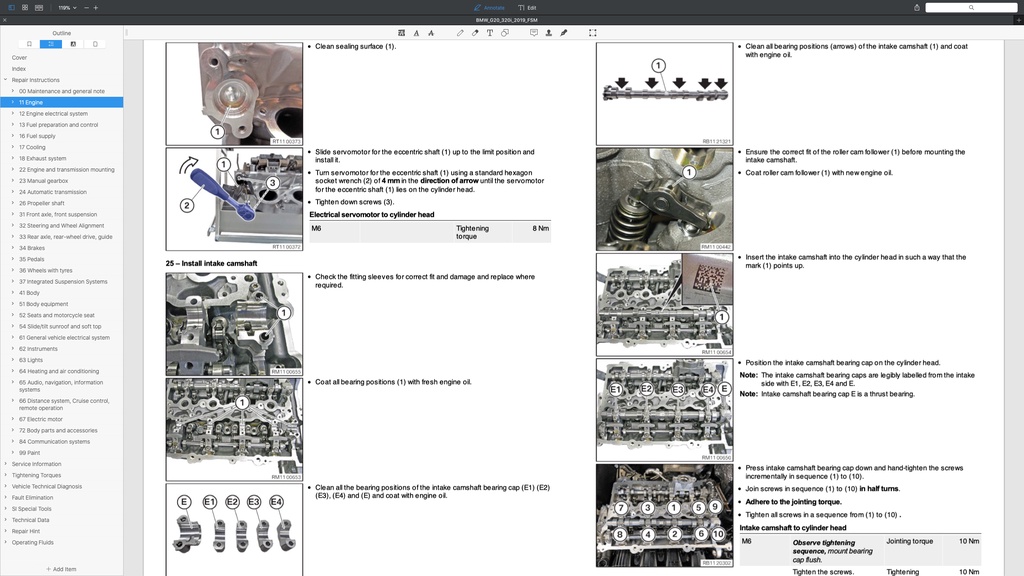Select the text annotation tool
Image resolution: width=1024 pixels, height=576 pixels.
(490, 32)
